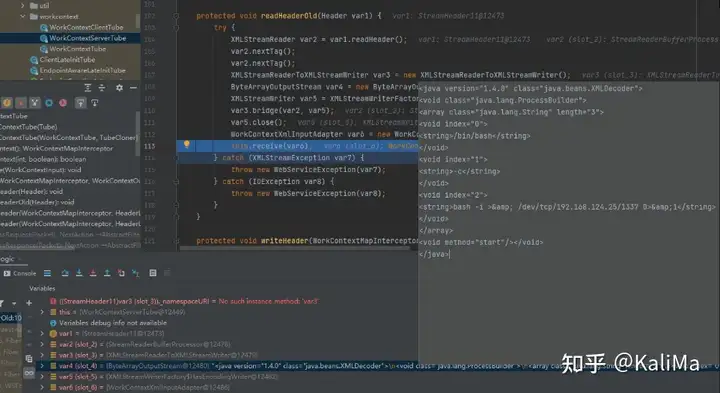Click the Step Over debugger icon

click(x=65, y=273)
